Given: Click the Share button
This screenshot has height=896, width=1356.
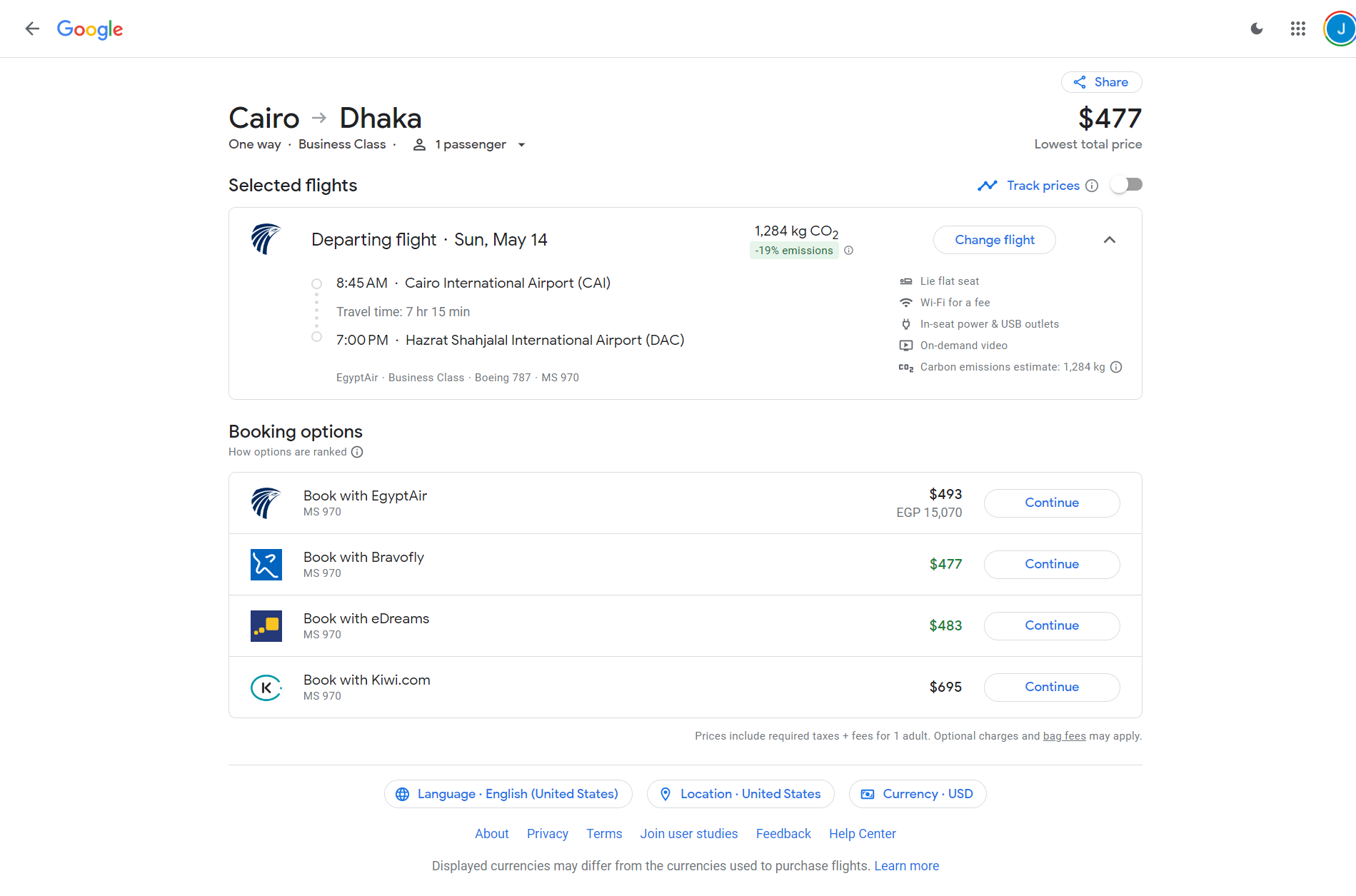Looking at the screenshot, I should (1101, 82).
